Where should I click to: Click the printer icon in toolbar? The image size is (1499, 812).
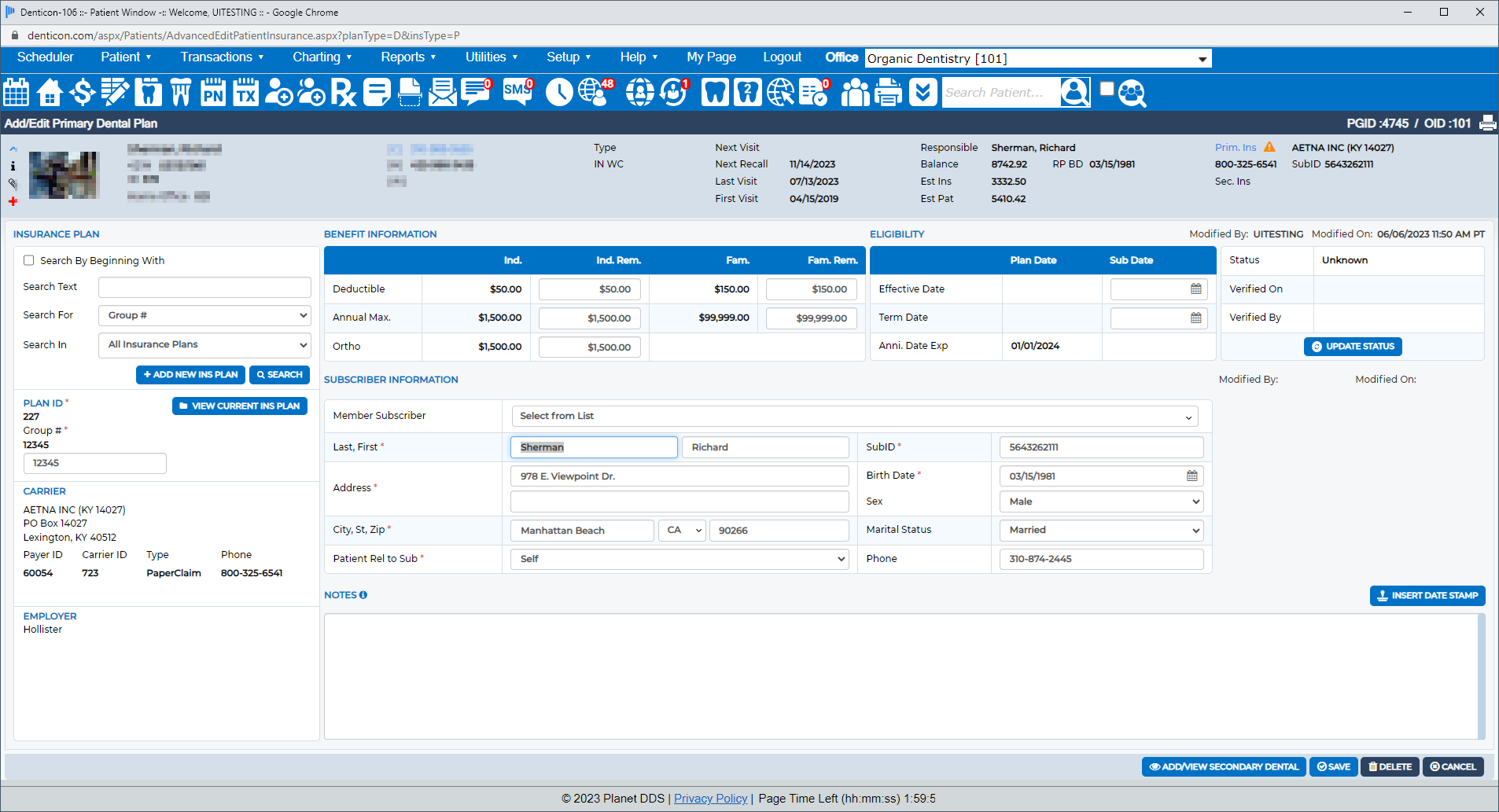click(x=889, y=93)
